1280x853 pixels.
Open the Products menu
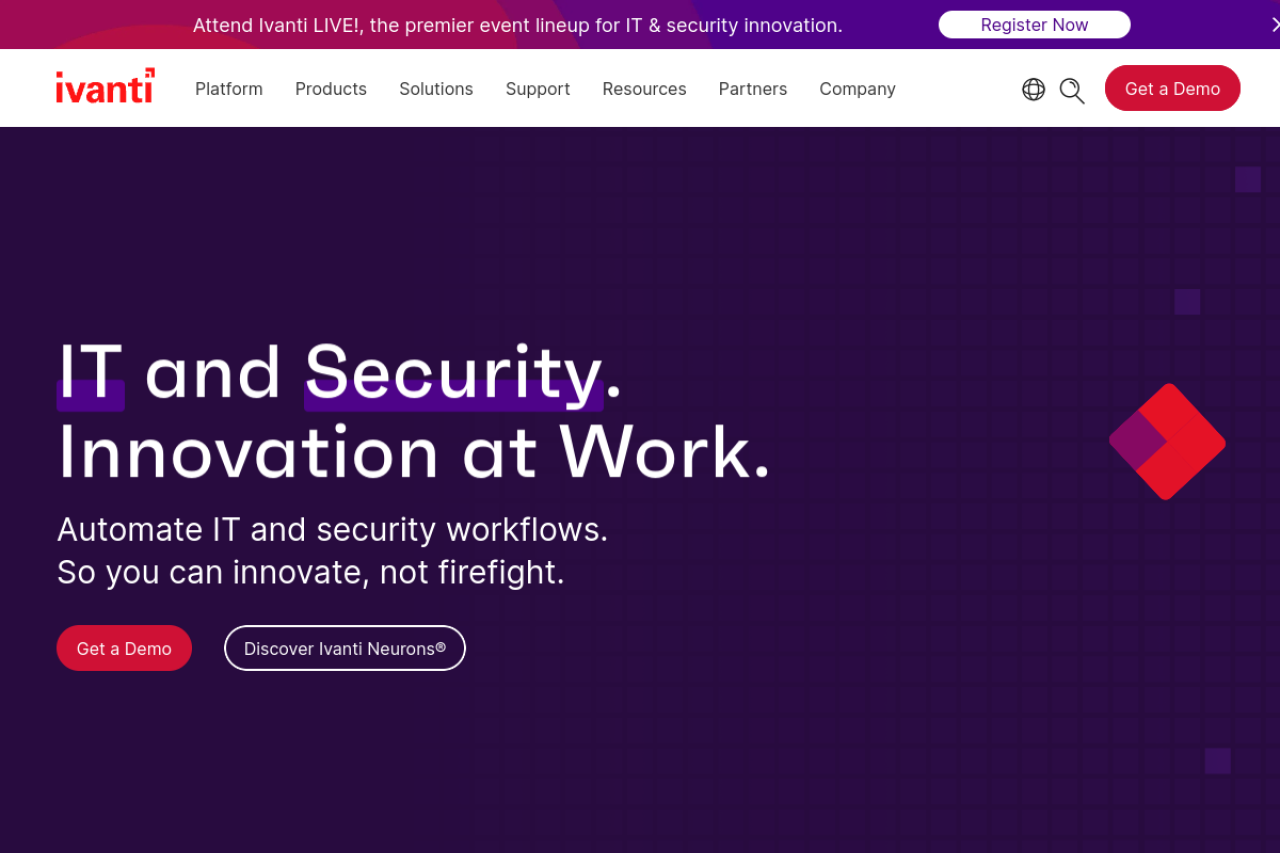coord(331,89)
